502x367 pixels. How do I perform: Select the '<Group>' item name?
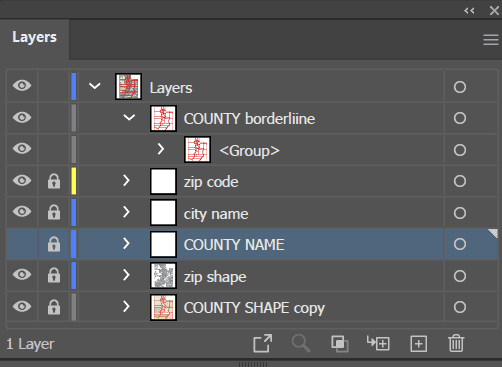coord(249,151)
